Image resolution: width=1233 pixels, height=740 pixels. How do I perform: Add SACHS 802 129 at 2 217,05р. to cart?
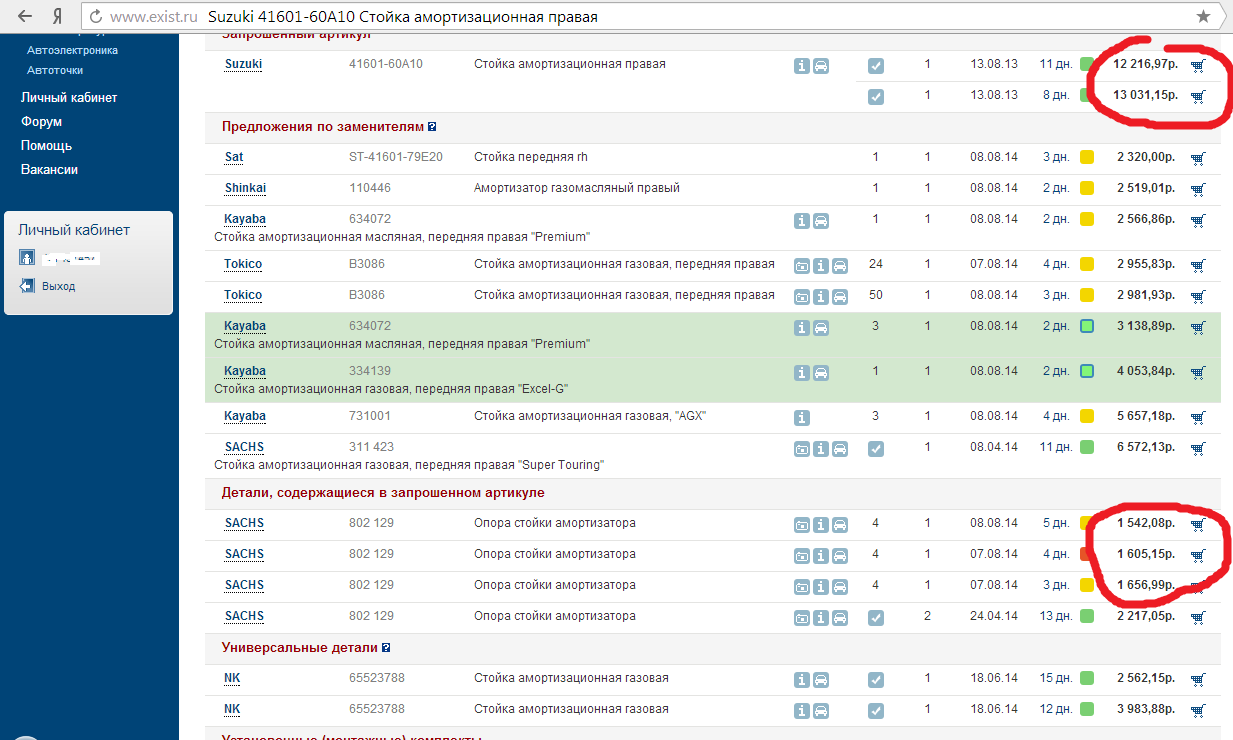(x=1198, y=617)
